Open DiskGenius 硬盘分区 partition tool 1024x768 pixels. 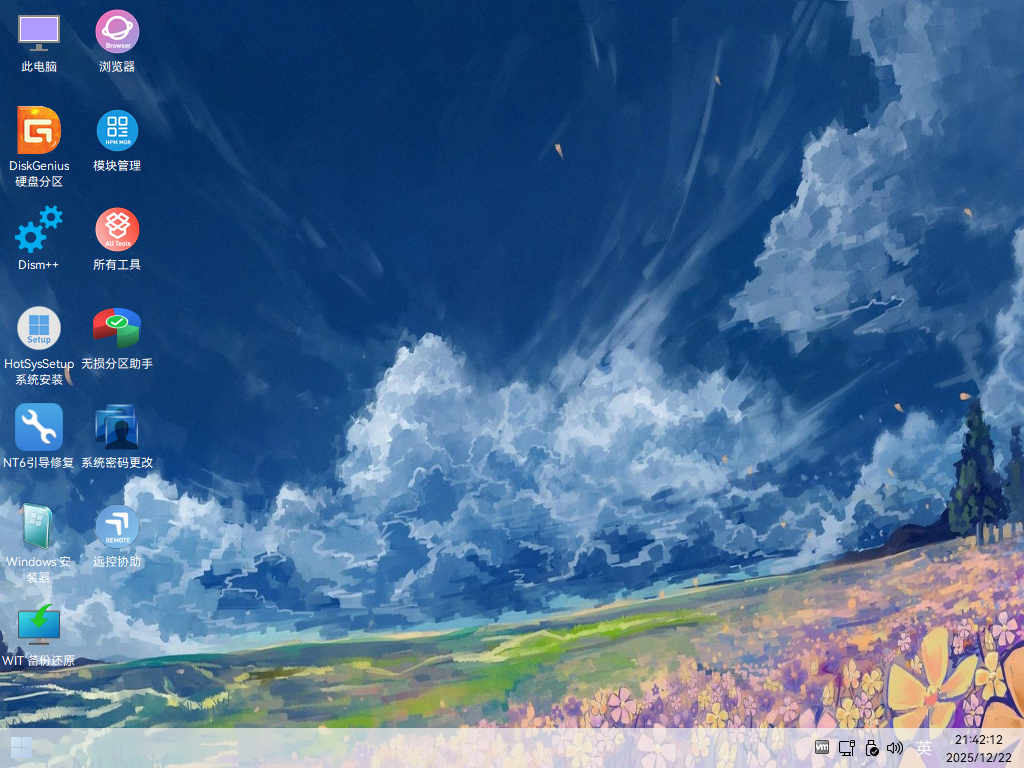point(39,130)
